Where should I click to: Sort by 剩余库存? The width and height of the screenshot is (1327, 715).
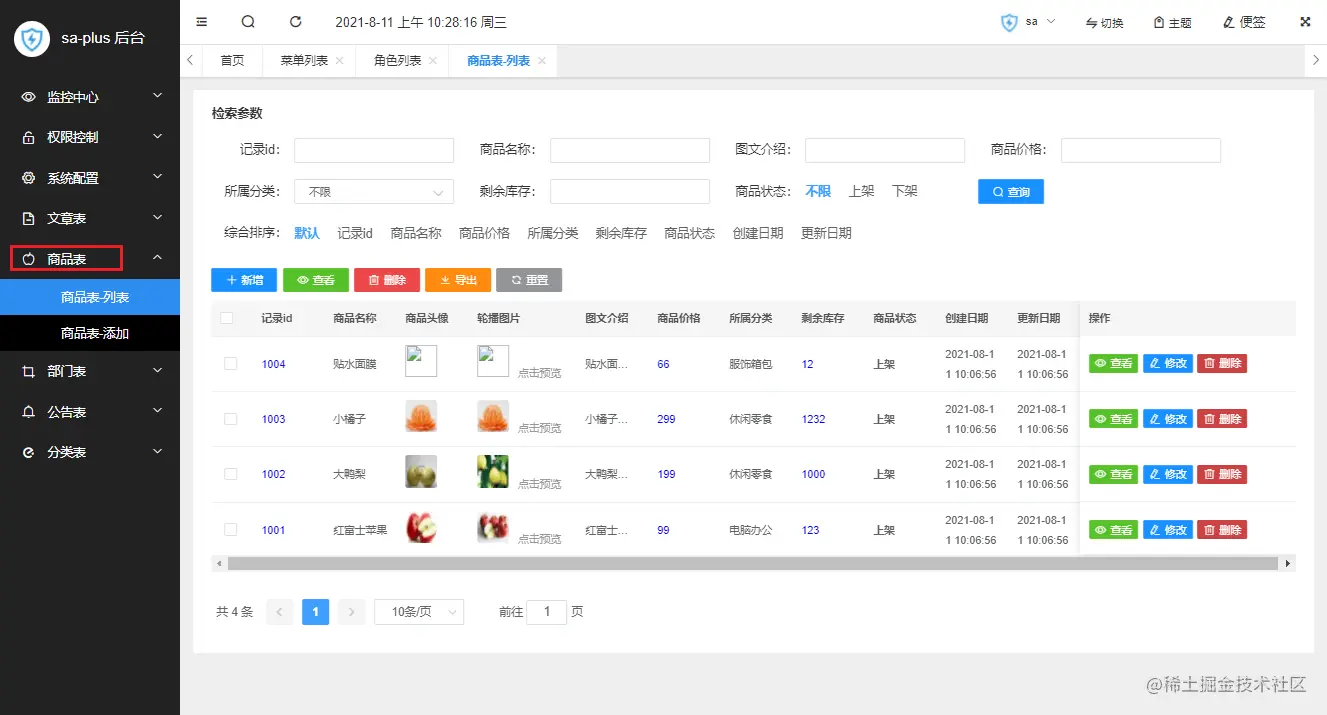(621, 233)
